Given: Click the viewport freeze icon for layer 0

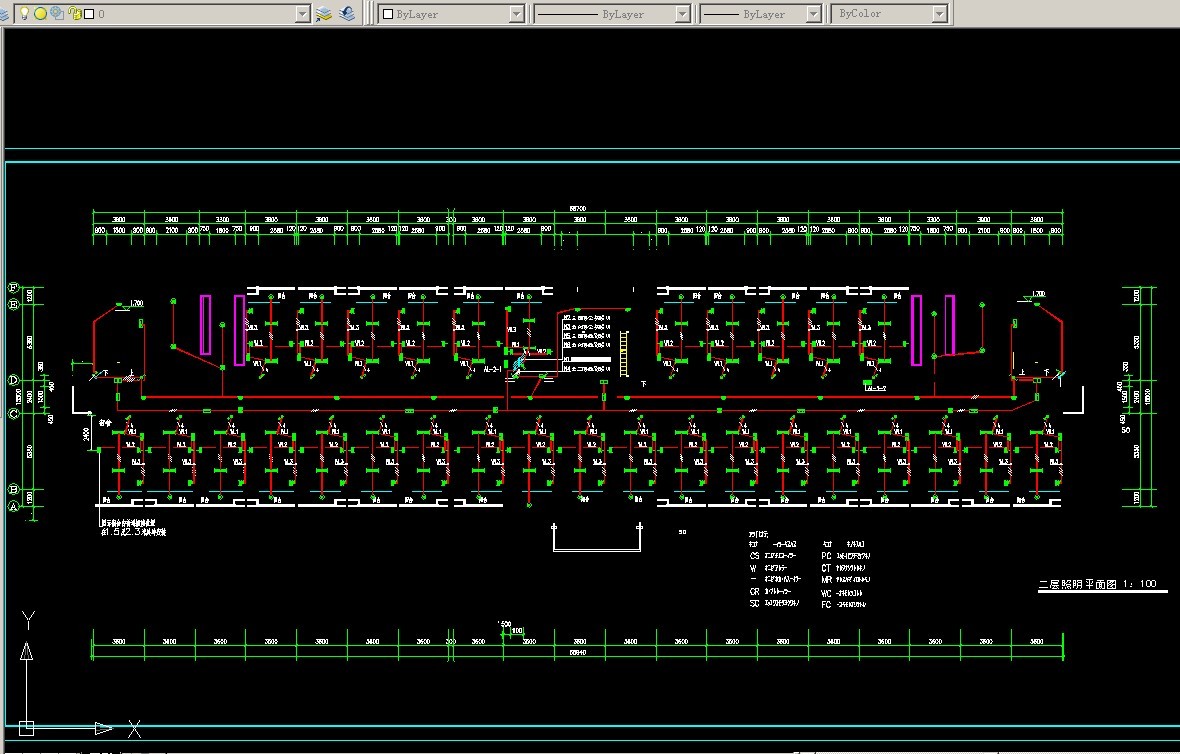Looking at the screenshot, I should click(57, 14).
